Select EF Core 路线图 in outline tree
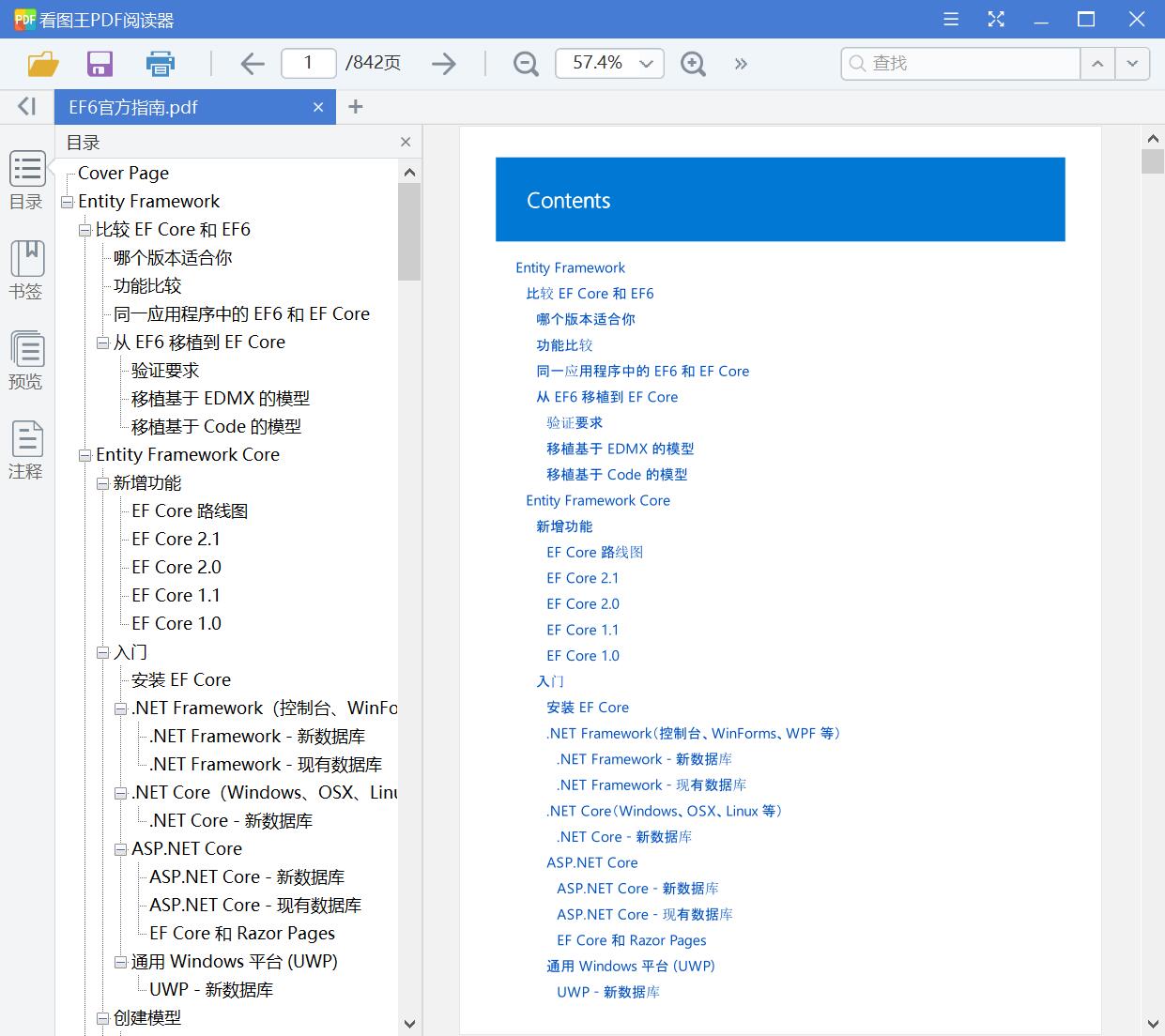Viewport: 1165px width, 1036px height. point(190,510)
